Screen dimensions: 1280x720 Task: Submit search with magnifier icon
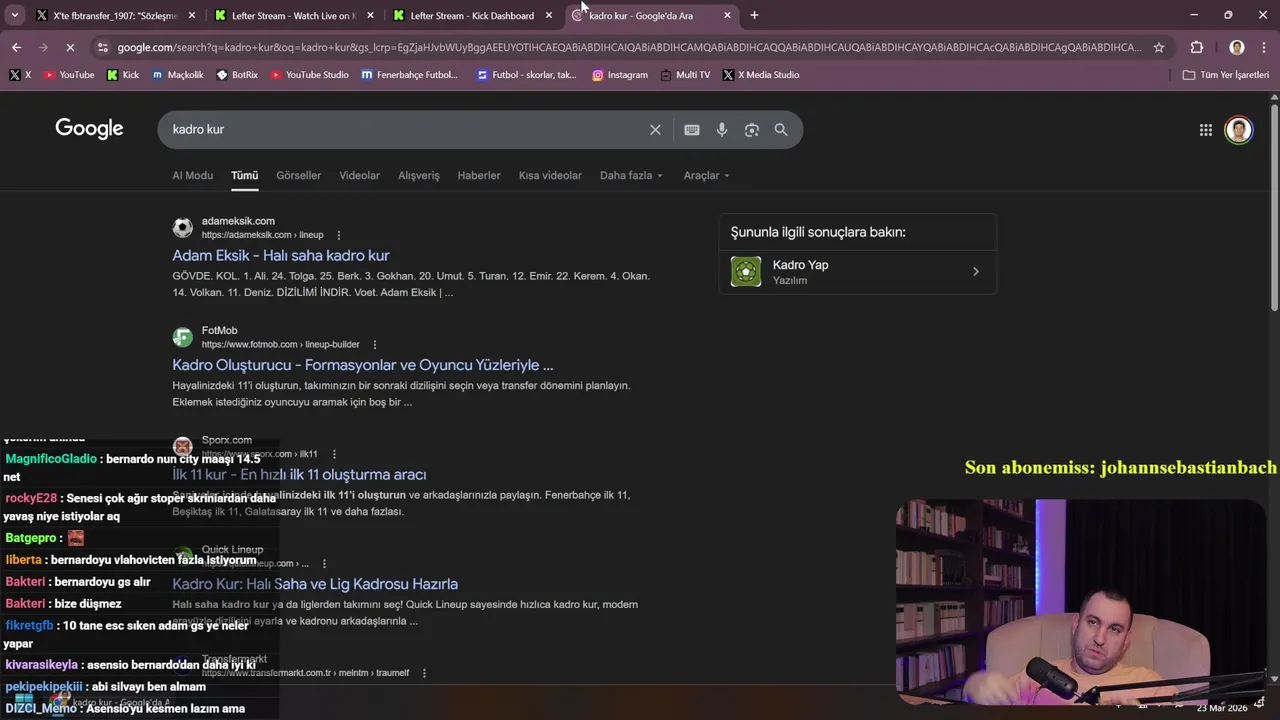(x=781, y=130)
